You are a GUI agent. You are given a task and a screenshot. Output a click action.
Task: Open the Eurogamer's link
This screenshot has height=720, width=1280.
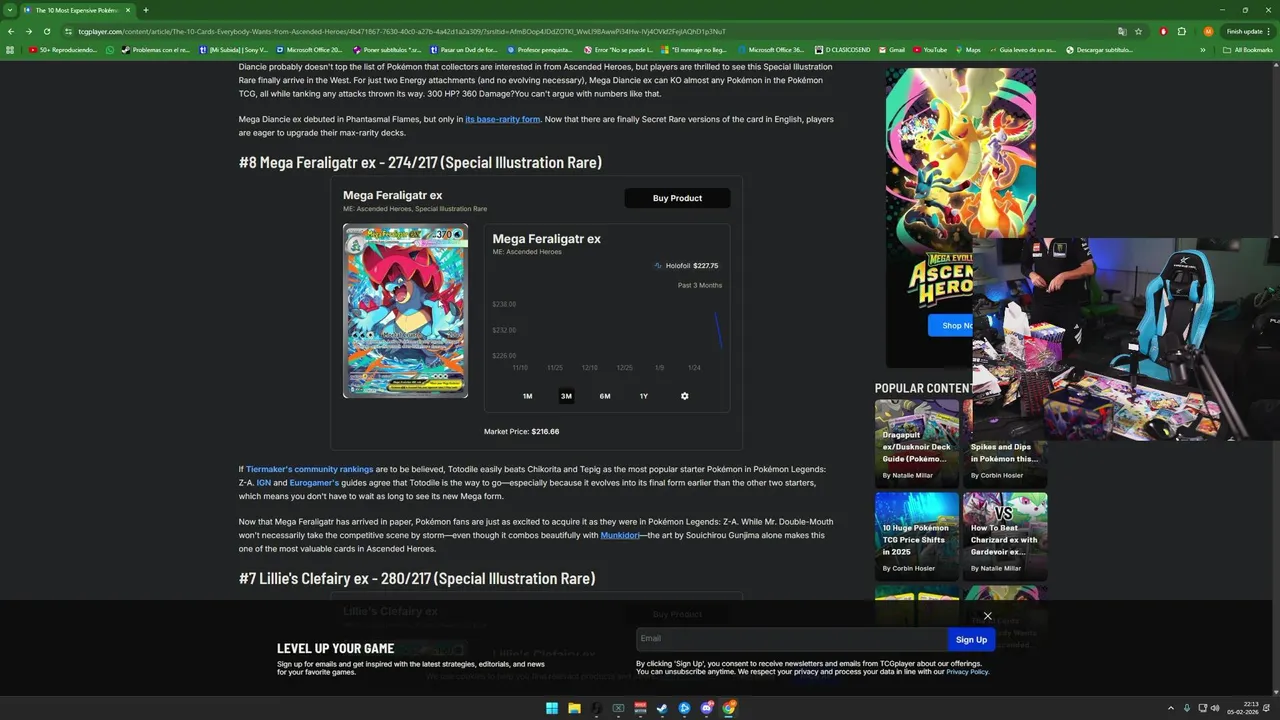pyautogui.click(x=313, y=483)
